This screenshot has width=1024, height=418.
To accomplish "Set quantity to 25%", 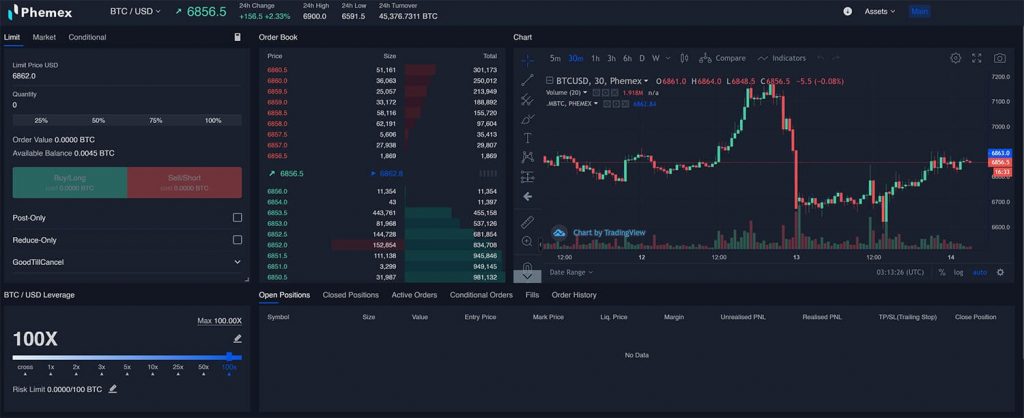I will [x=41, y=121].
